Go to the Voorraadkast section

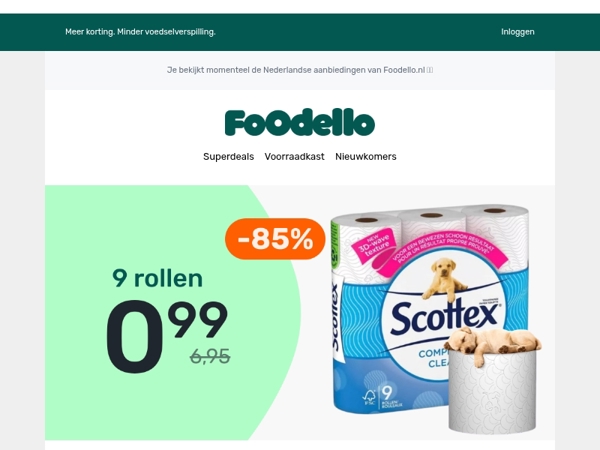point(294,157)
